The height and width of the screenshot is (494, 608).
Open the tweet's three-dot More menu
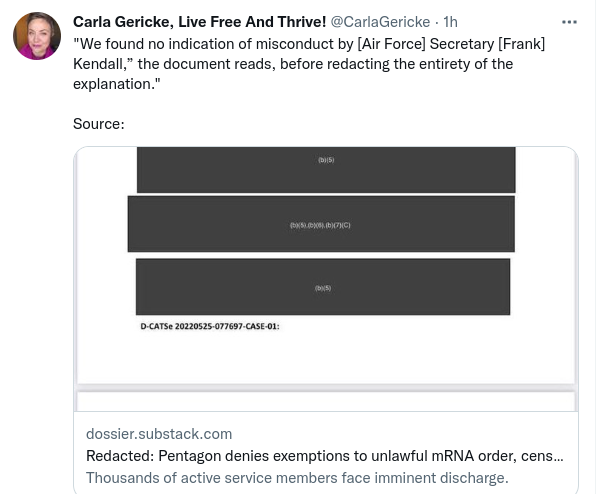click(x=569, y=22)
